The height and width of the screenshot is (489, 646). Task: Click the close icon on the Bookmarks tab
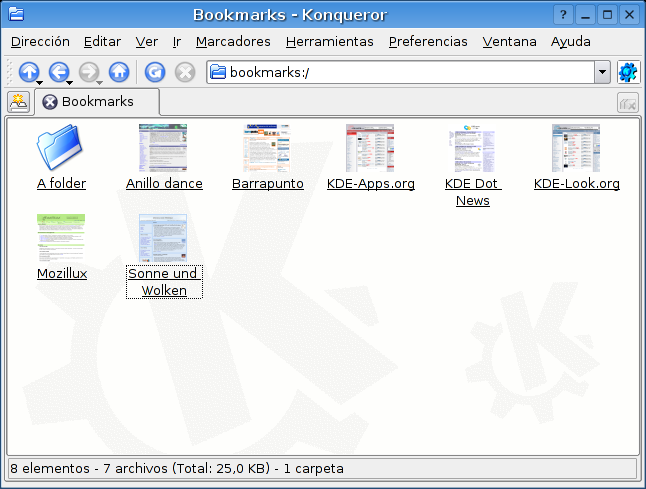coord(50,102)
